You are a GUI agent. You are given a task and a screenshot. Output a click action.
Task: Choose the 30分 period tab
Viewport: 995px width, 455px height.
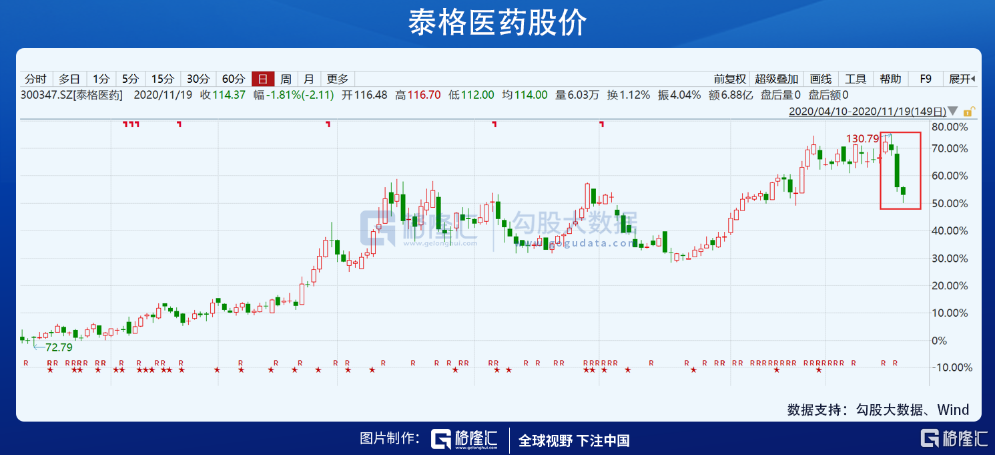[198, 79]
